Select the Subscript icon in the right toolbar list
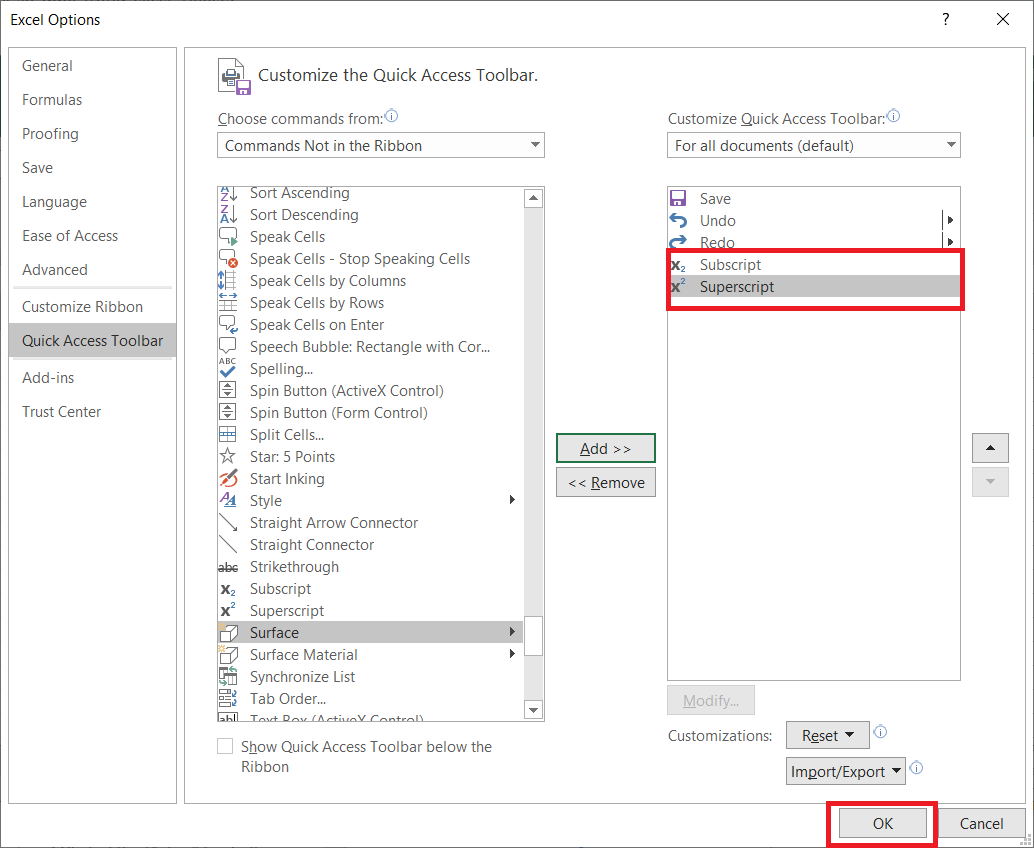 (x=678, y=266)
